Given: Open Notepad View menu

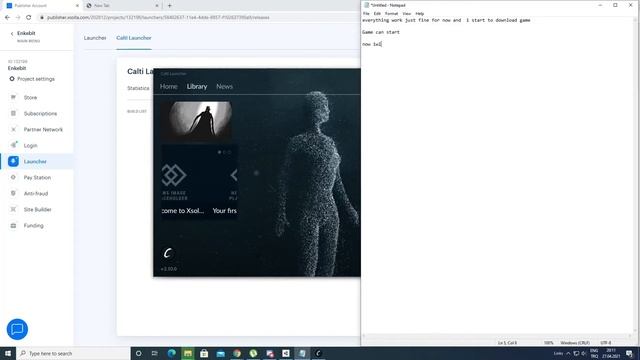Looking at the screenshot, I should click(x=407, y=13).
